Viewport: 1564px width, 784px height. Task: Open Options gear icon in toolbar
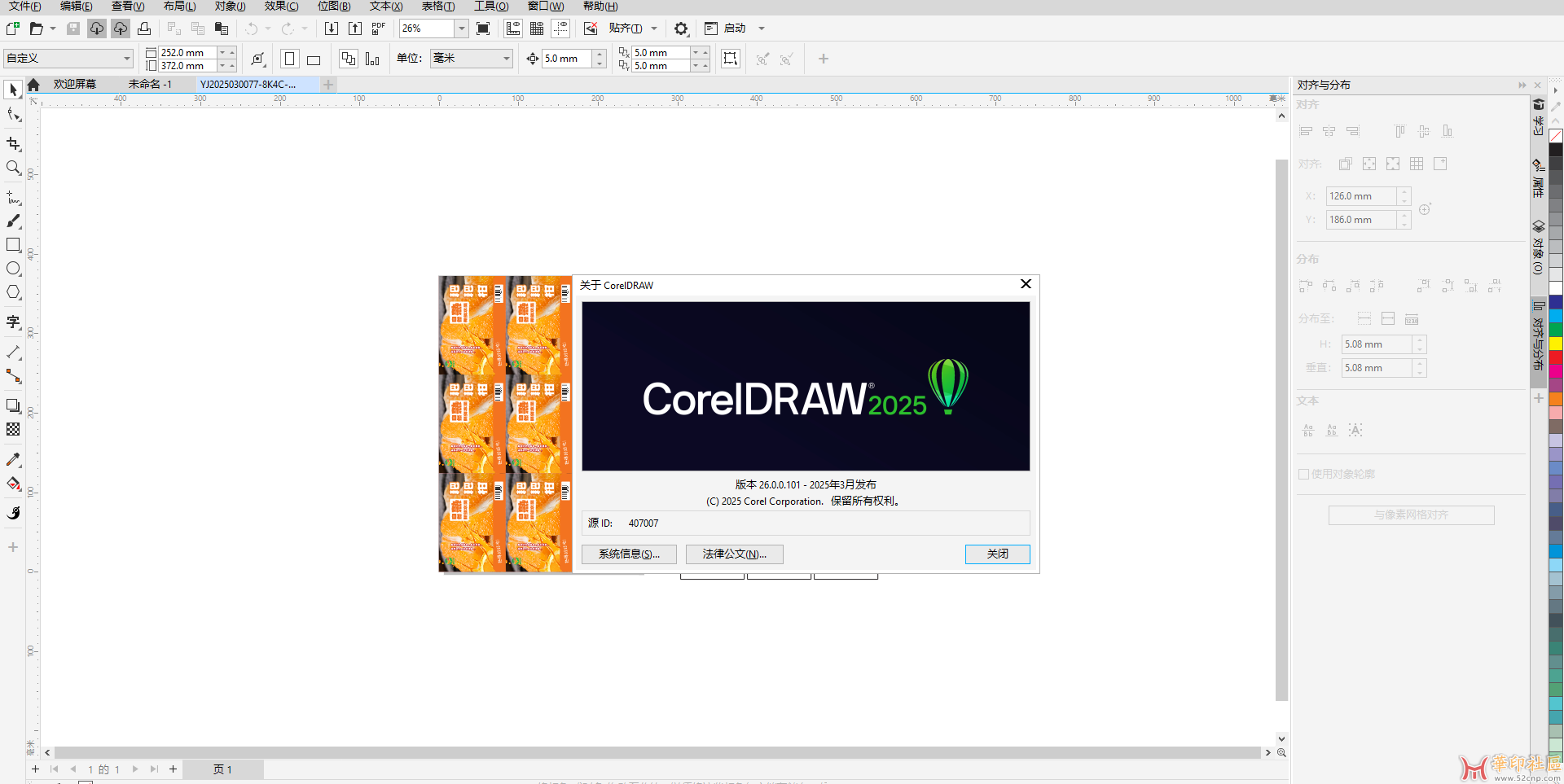[681, 28]
